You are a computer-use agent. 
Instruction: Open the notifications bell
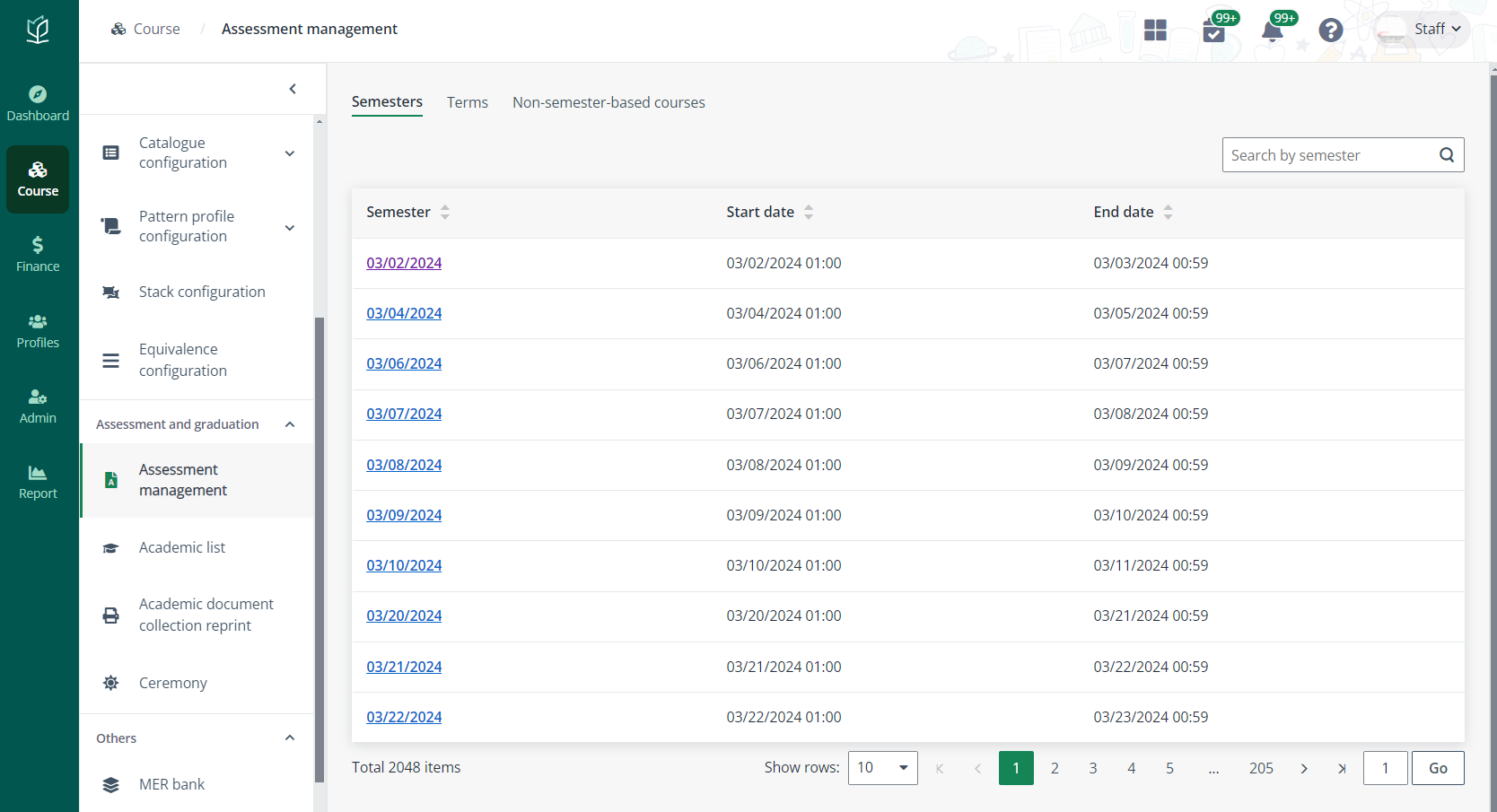point(1272,31)
